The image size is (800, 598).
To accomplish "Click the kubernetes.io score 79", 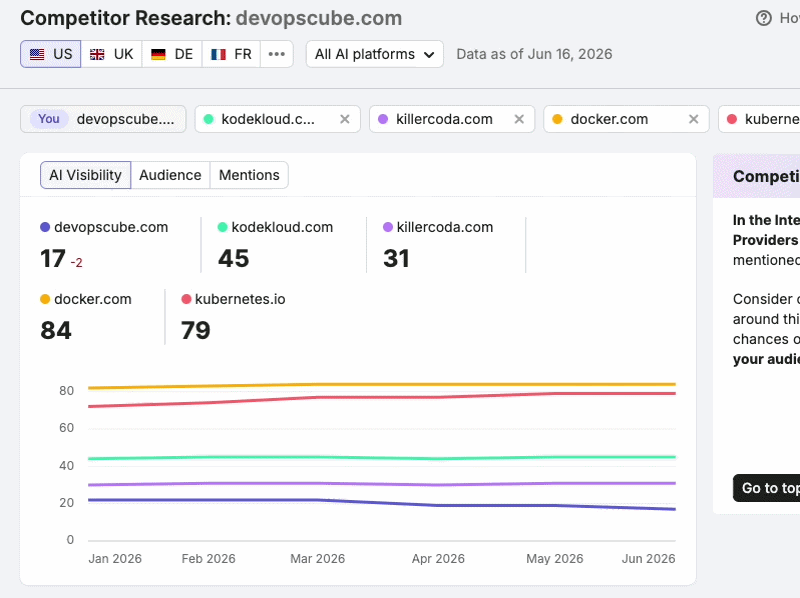I will pyautogui.click(x=196, y=330).
